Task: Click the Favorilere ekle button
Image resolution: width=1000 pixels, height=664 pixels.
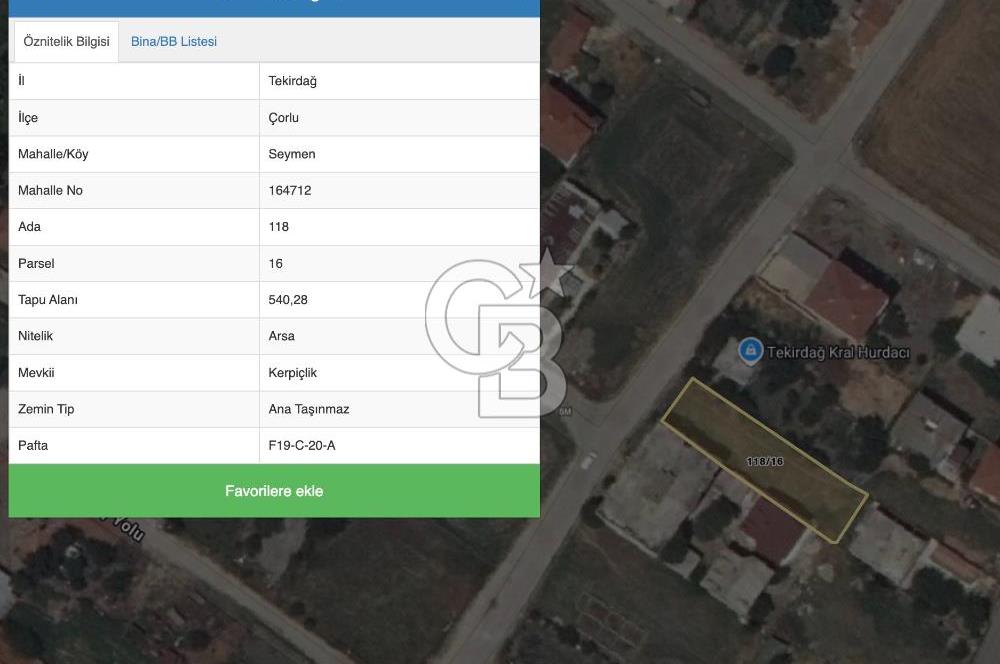Action: [x=274, y=491]
